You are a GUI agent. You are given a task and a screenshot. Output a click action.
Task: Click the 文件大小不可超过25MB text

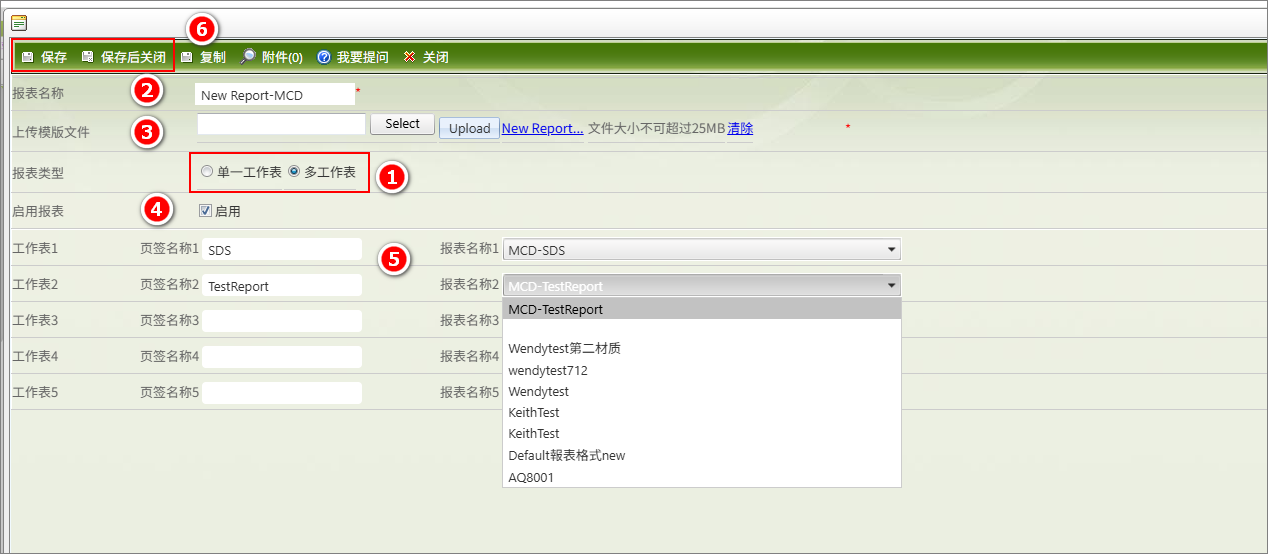pos(656,128)
